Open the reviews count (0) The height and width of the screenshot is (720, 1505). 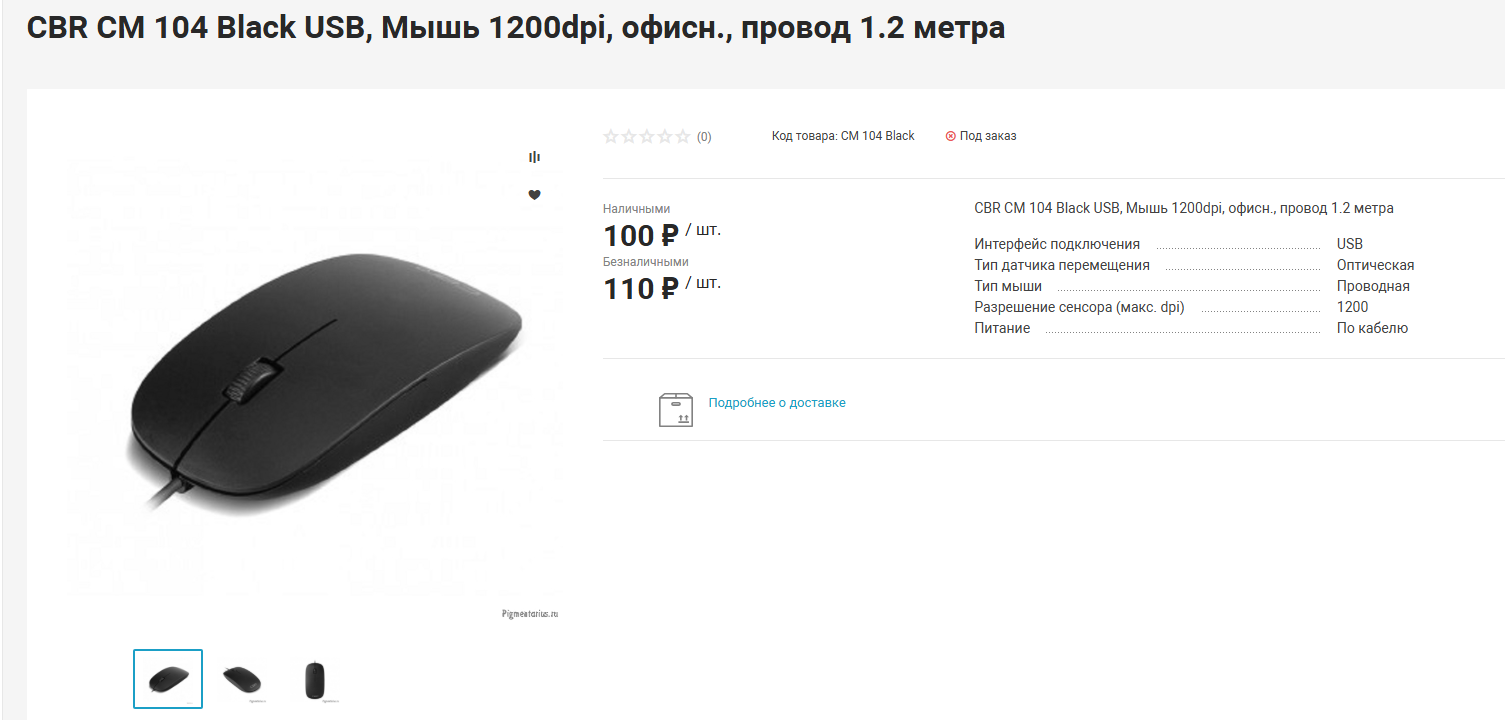click(704, 137)
